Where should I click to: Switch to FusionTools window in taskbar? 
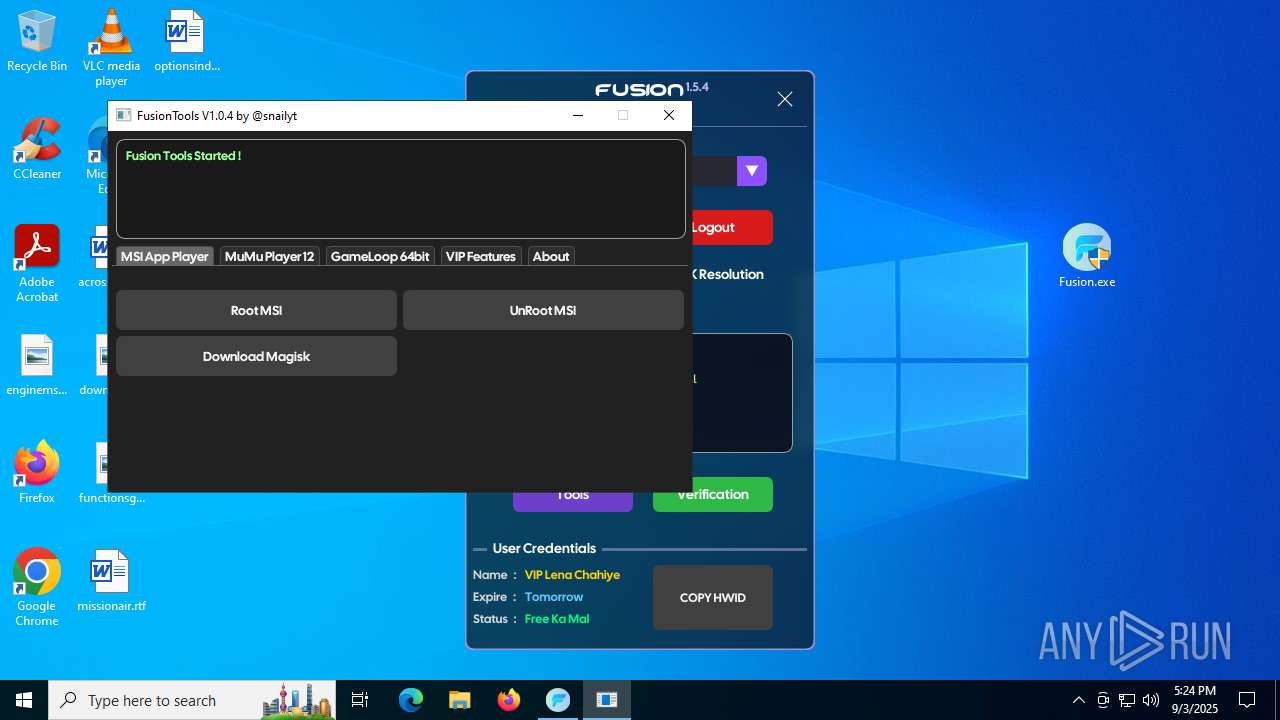click(x=606, y=700)
